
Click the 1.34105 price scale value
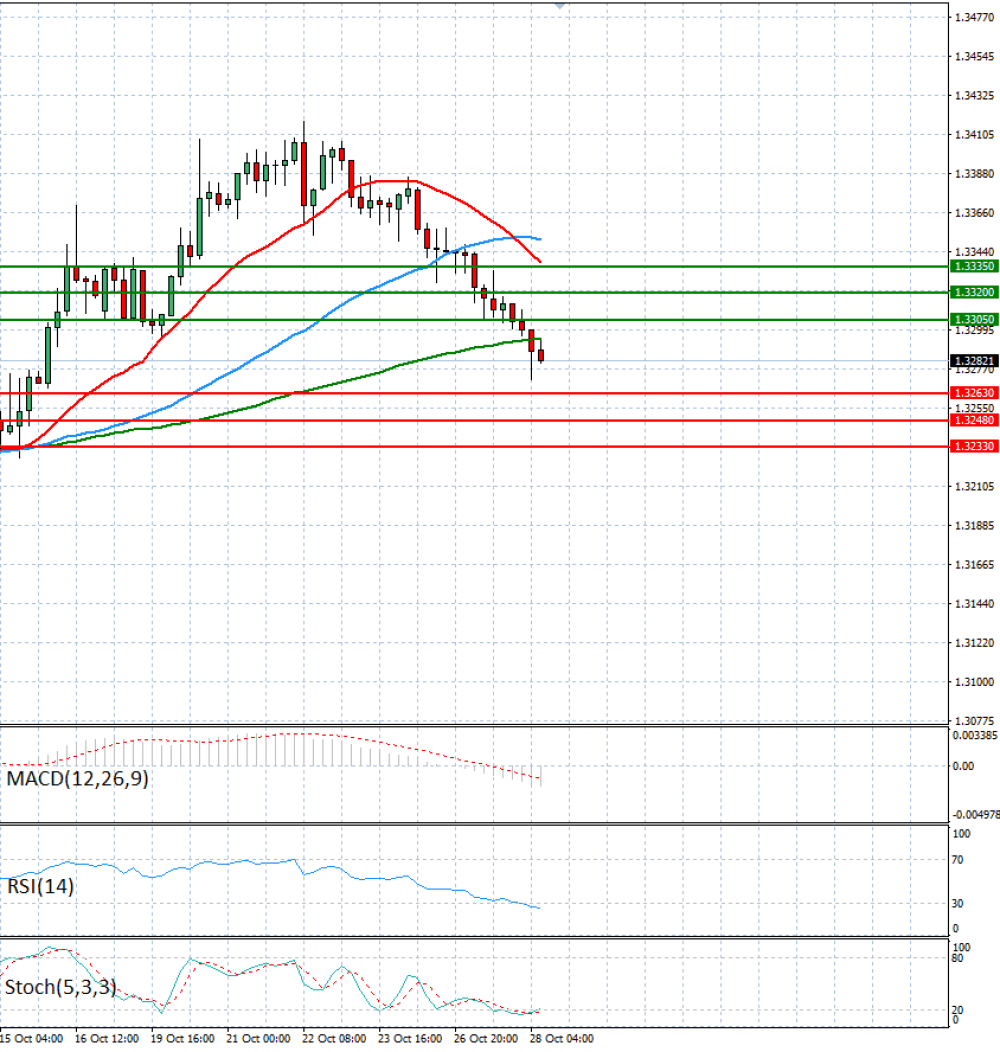[x=974, y=135]
